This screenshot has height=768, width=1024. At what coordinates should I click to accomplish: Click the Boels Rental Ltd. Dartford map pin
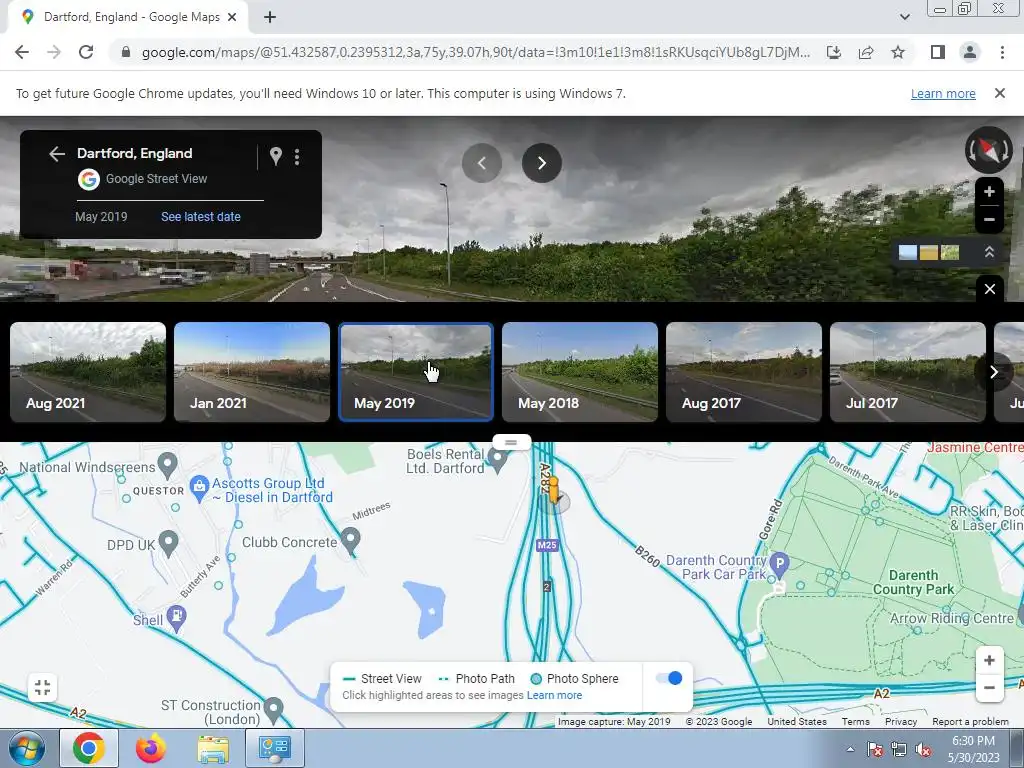click(498, 461)
